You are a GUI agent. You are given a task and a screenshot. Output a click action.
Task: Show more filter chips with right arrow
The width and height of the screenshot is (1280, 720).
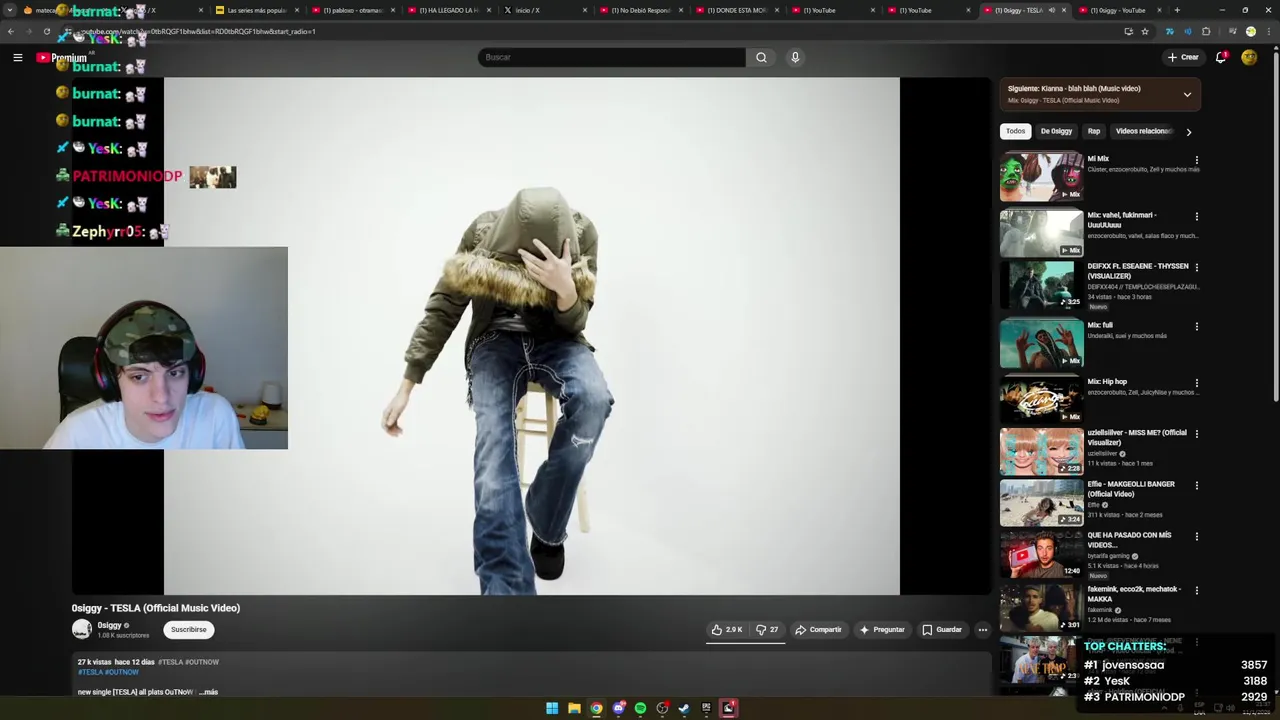pyautogui.click(x=1188, y=132)
